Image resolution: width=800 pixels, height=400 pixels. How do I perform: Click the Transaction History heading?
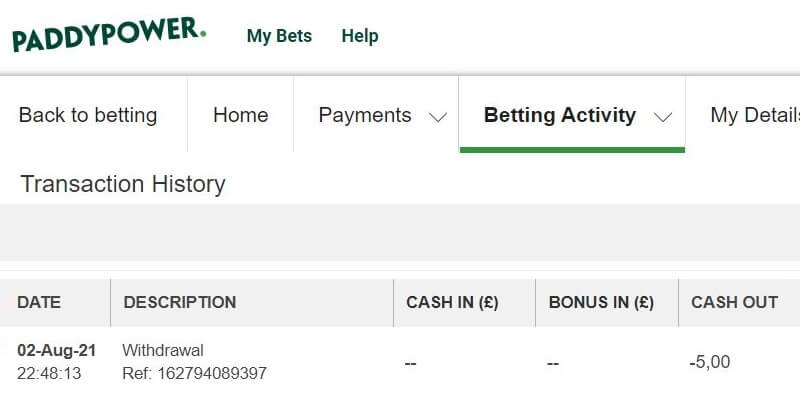[x=123, y=184]
